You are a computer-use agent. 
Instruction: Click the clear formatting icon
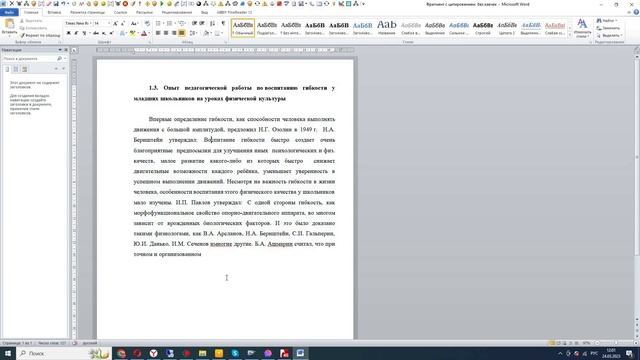147,23
